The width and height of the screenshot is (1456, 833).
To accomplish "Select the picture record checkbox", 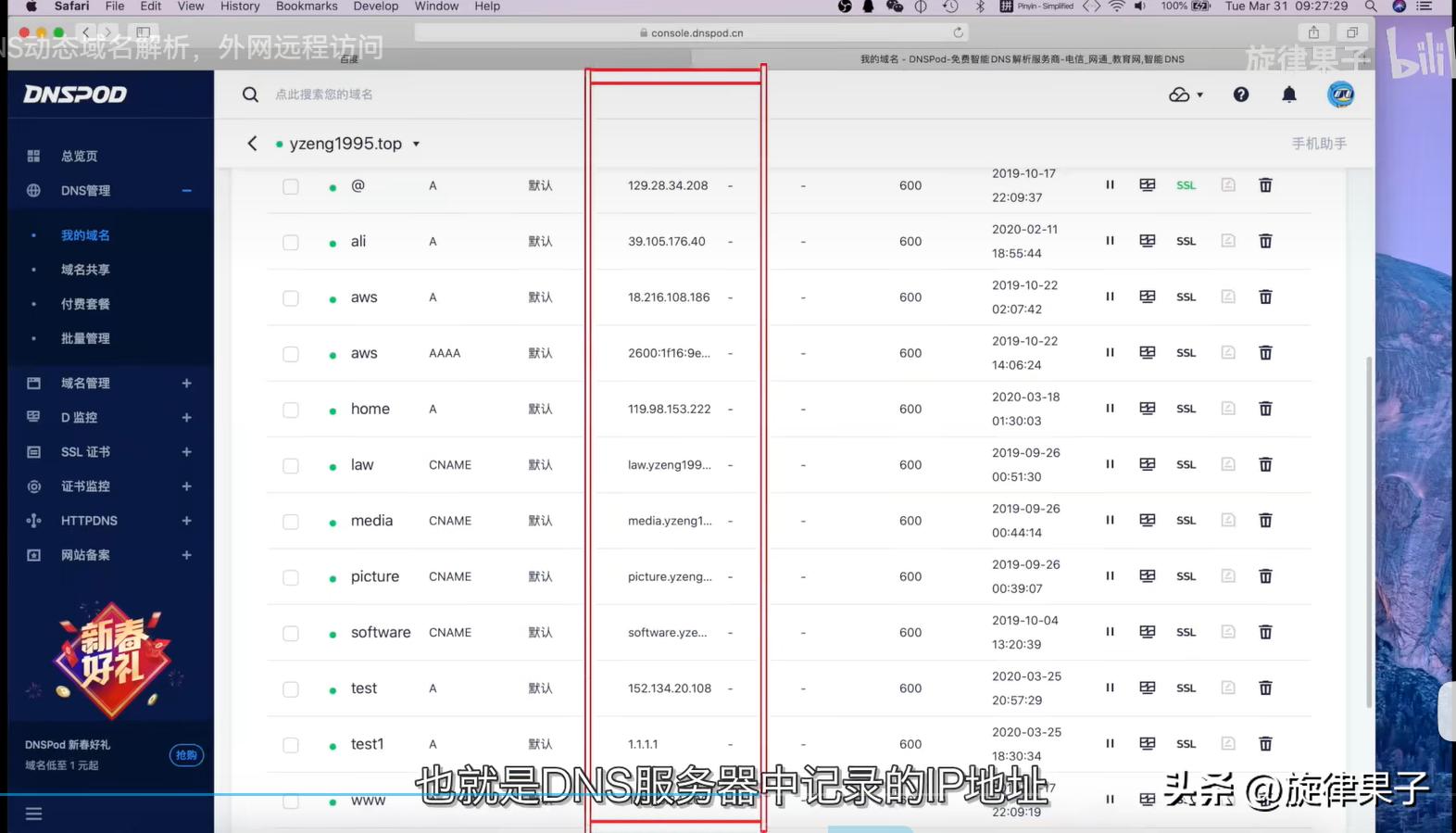I will pos(291,578).
